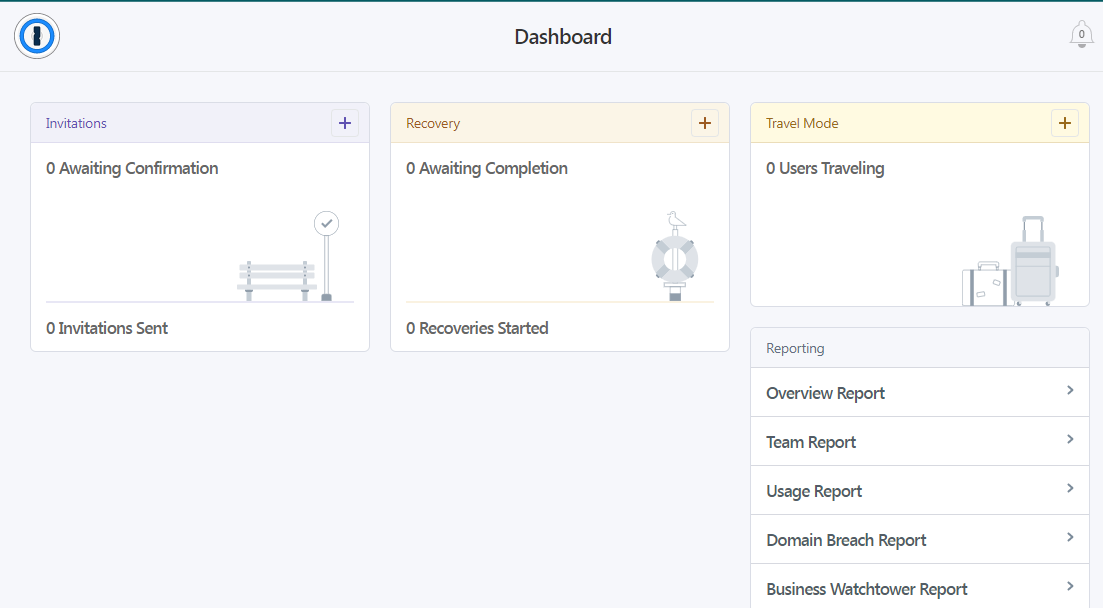Open the Overview Report row

[920, 393]
